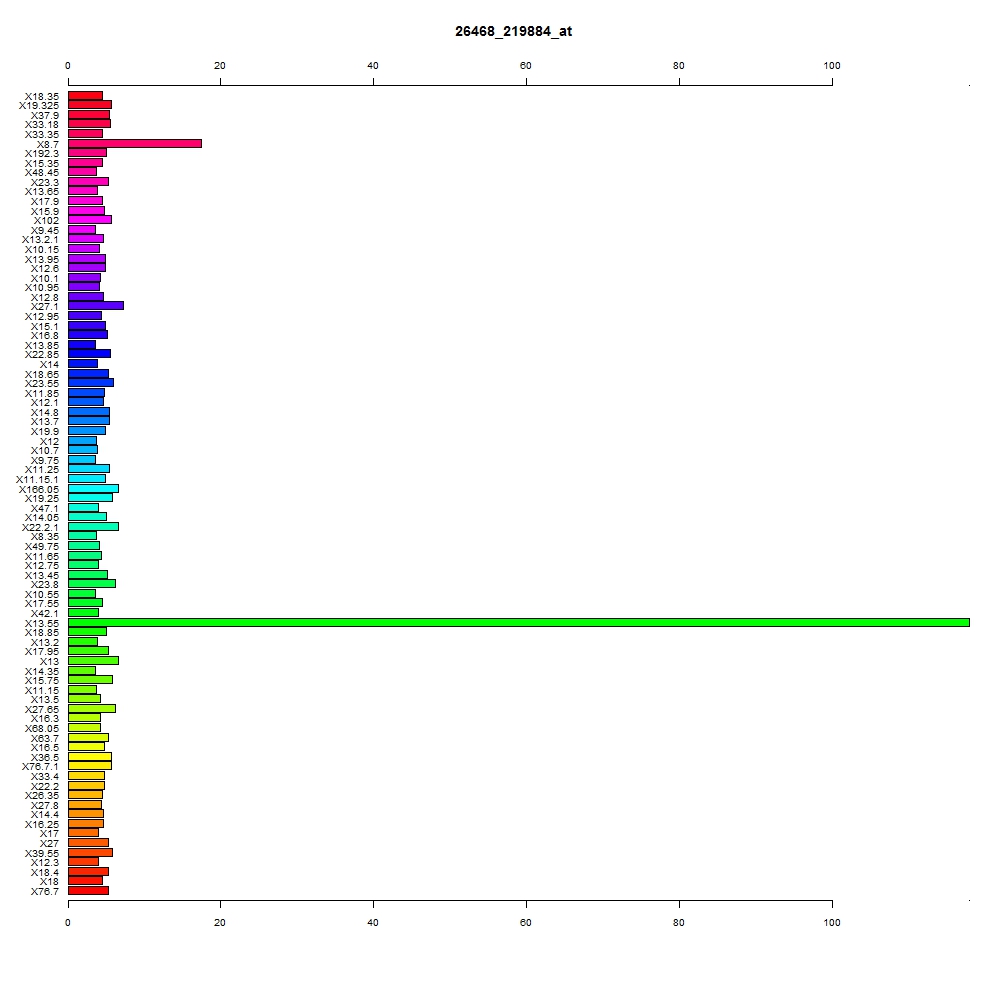Click the X27 row label
The image size is (1000, 1000).
pos(49,844)
